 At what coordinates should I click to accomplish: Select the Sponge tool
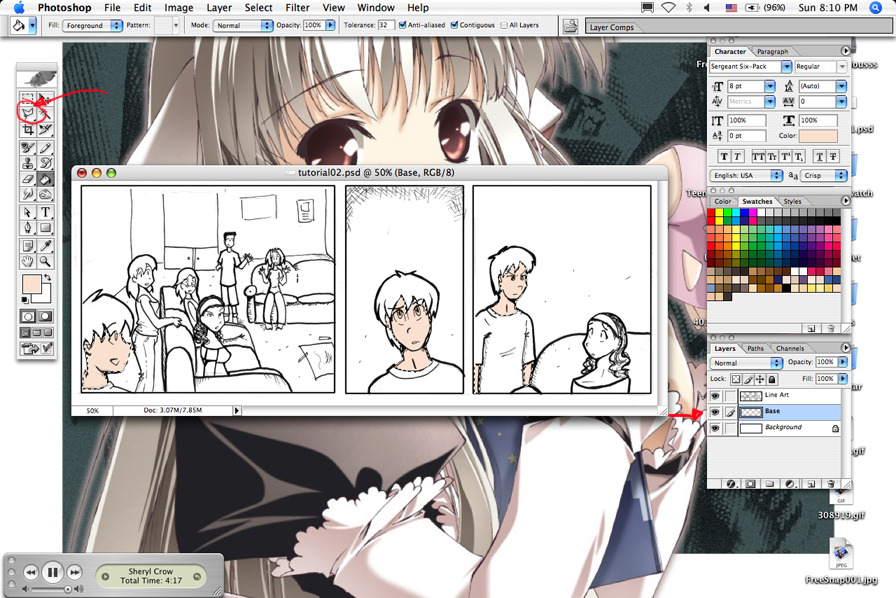coord(45,194)
